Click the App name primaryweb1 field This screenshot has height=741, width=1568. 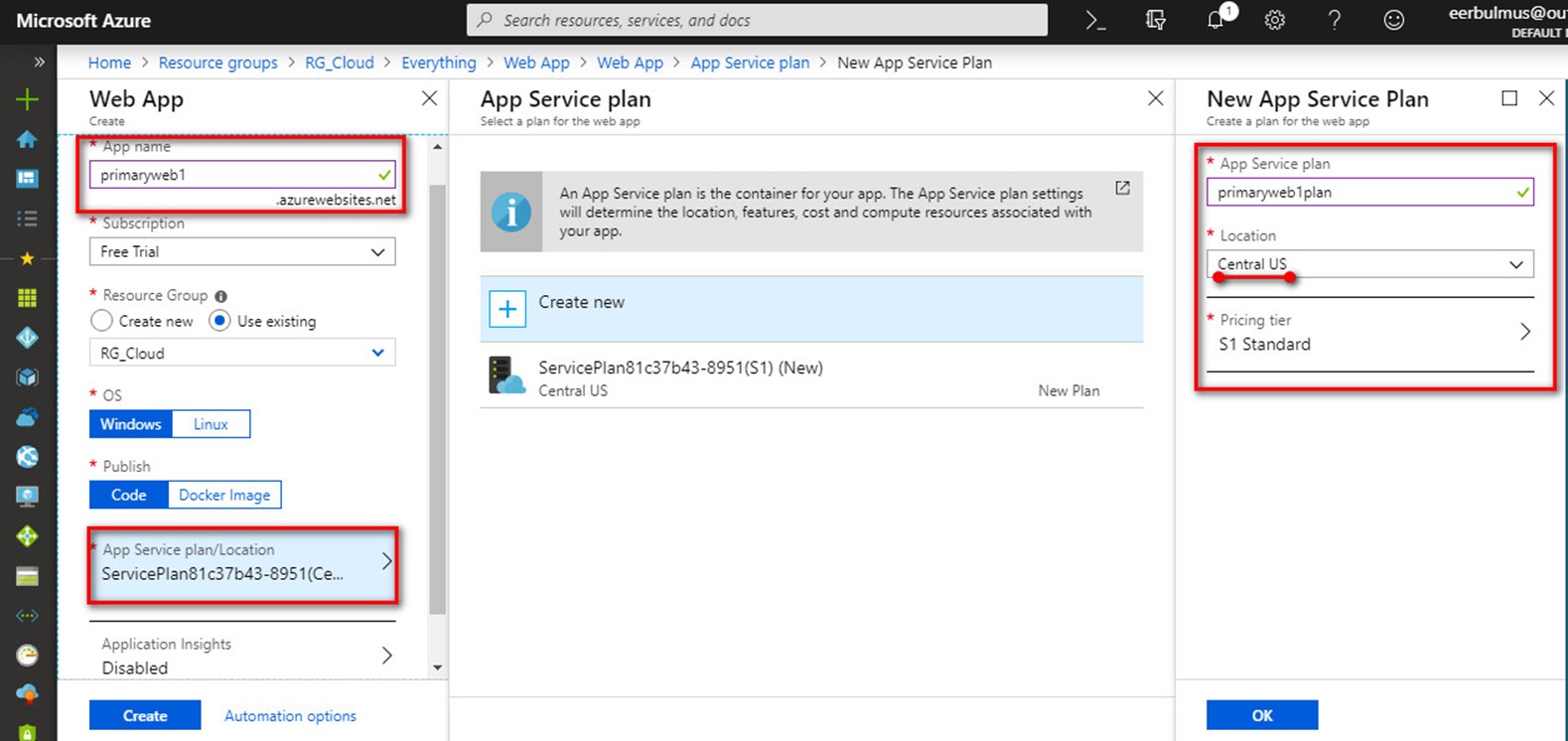pyautogui.click(x=242, y=175)
